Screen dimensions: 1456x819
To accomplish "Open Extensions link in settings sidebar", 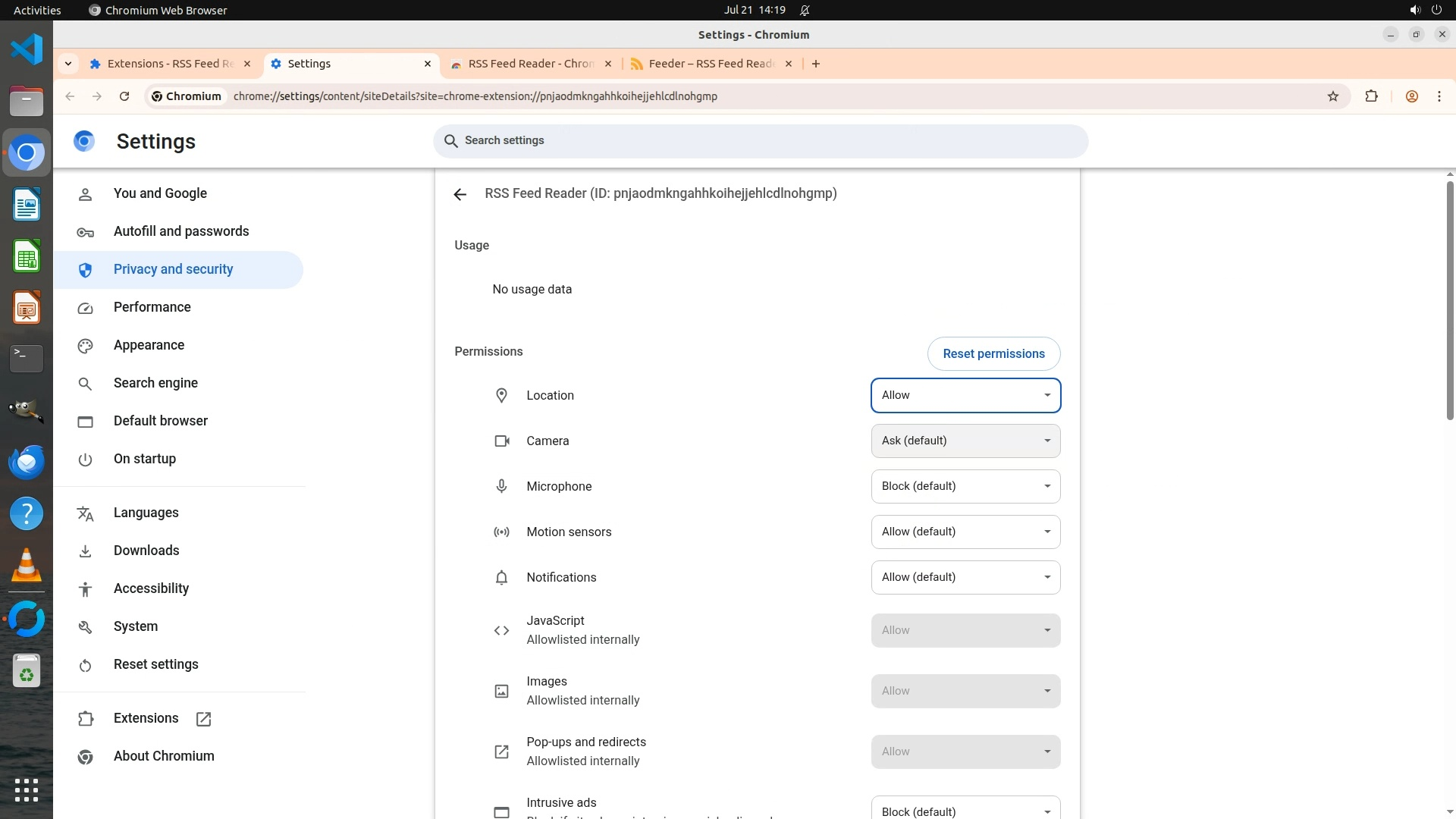I will coord(146,718).
